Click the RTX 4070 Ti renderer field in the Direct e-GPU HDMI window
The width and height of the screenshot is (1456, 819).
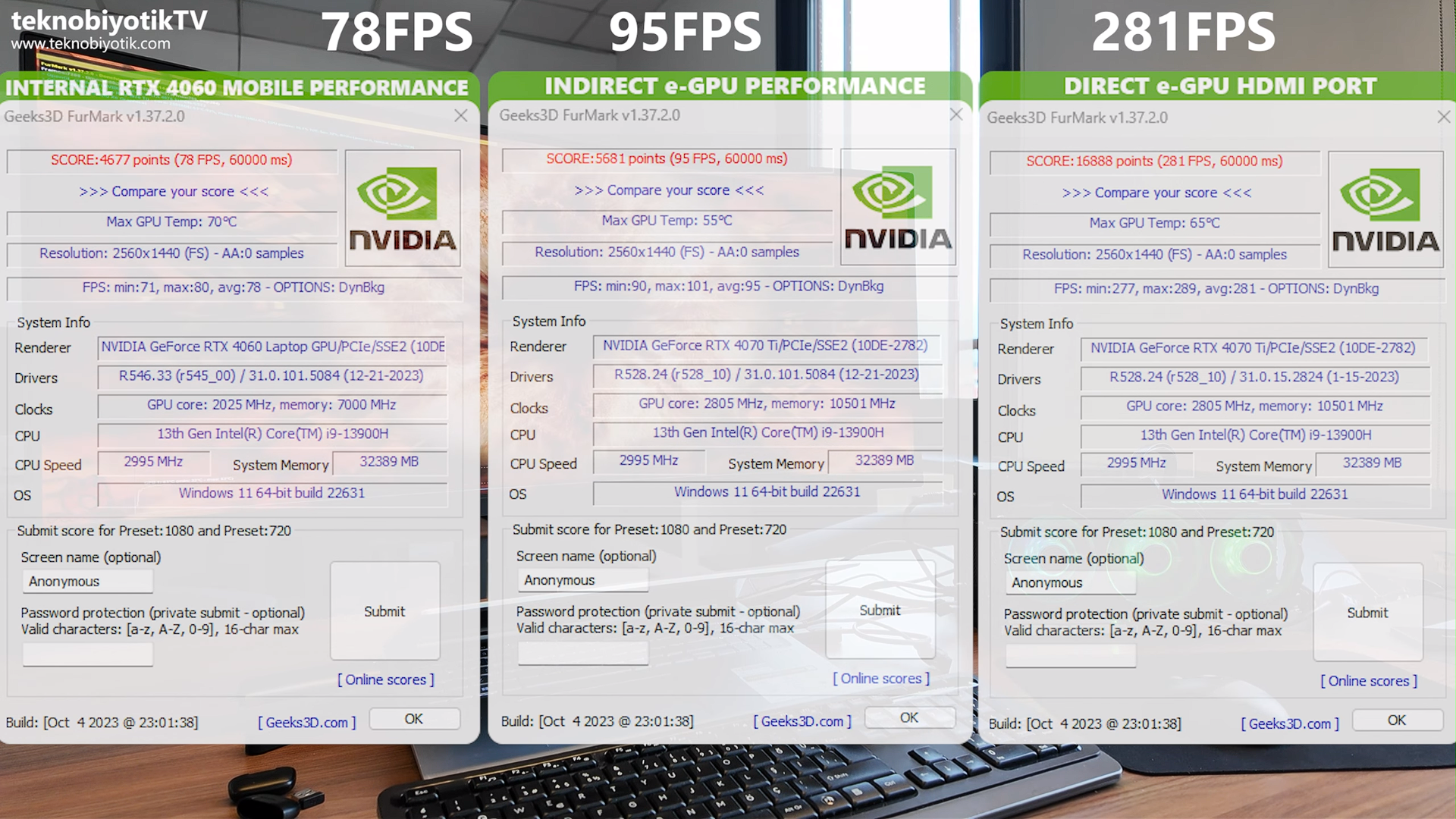pos(1254,348)
